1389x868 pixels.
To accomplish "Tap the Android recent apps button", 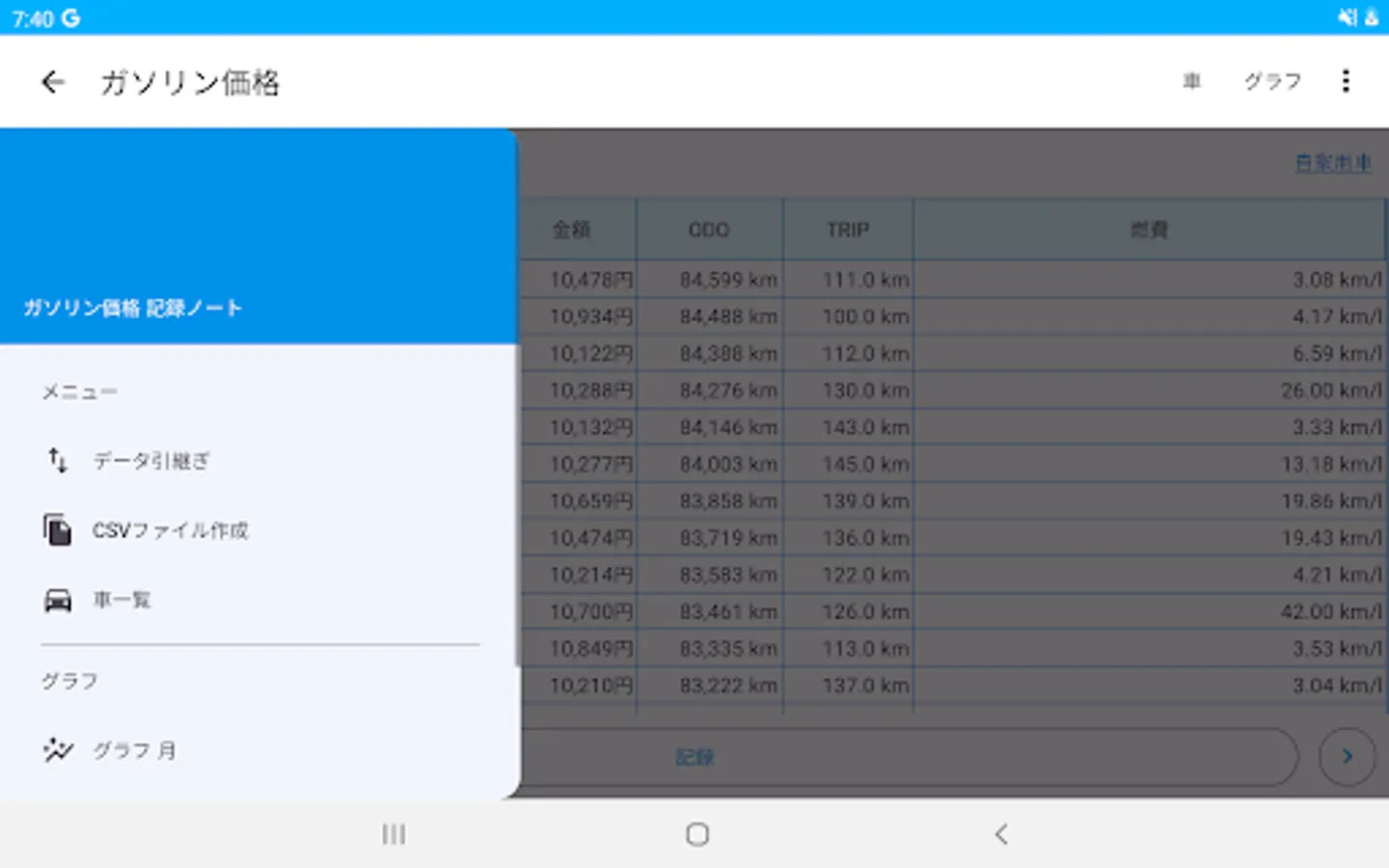I will click(x=394, y=834).
